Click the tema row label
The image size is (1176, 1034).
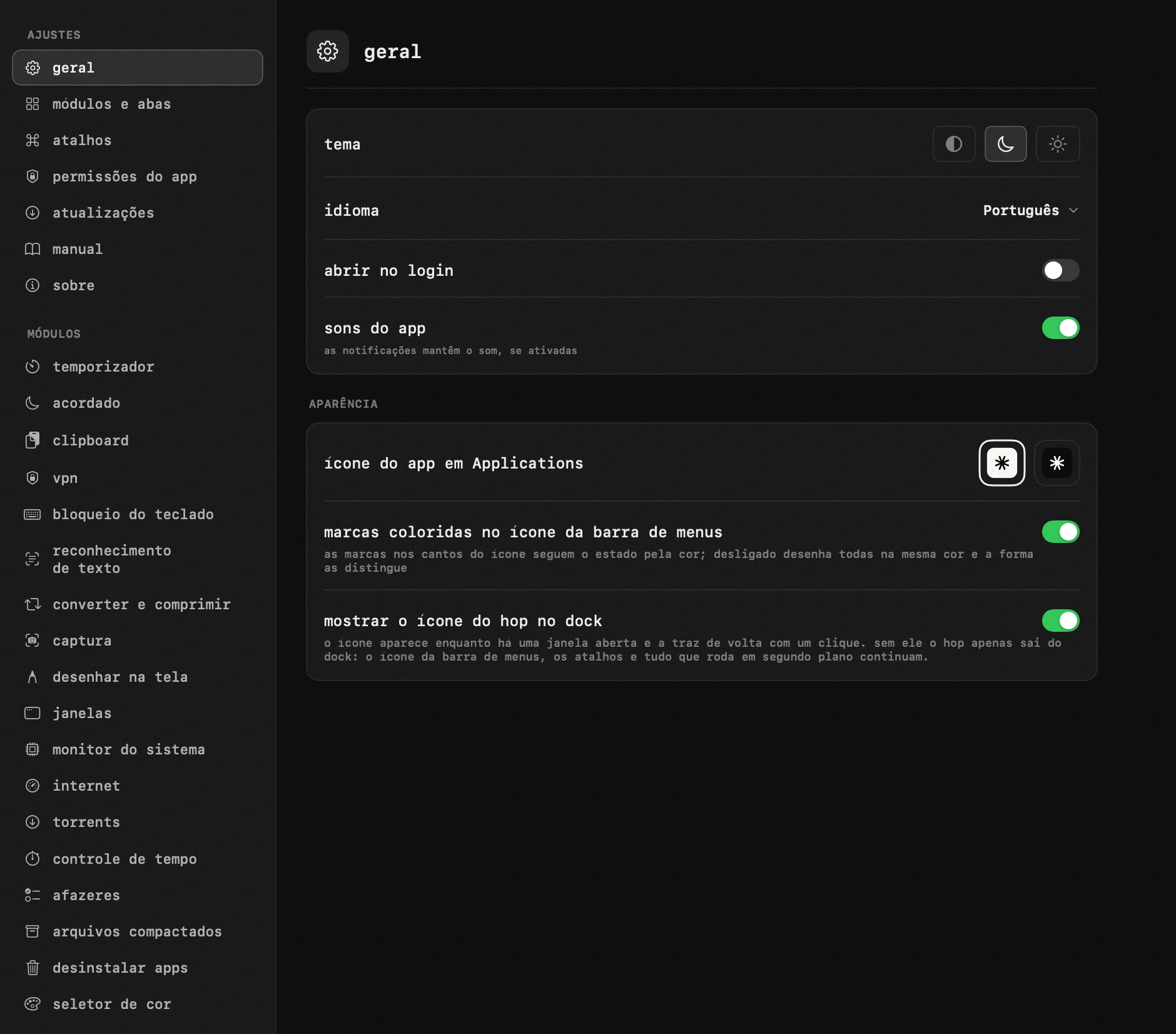tap(342, 144)
